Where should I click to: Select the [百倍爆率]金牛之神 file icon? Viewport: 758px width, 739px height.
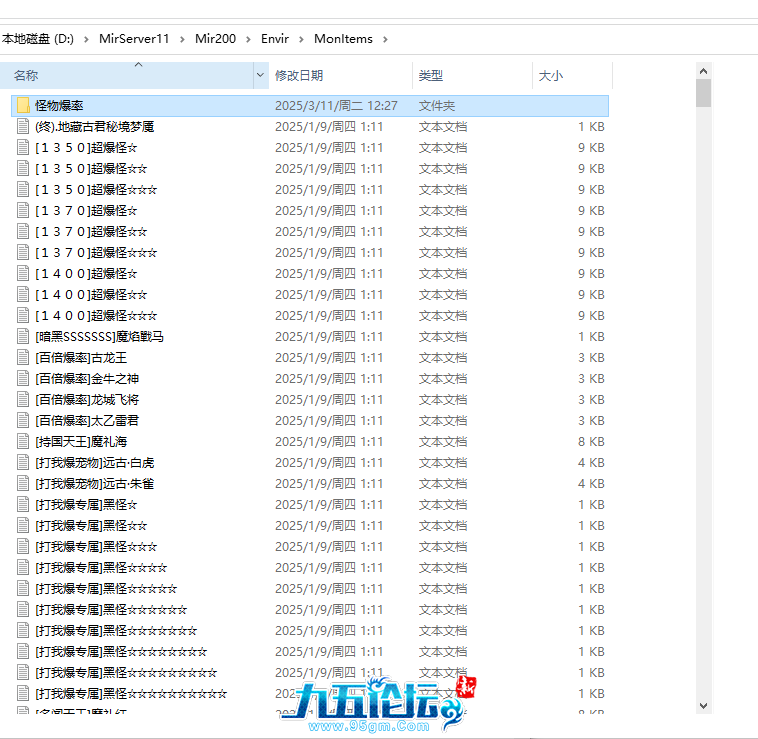(23, 378)
